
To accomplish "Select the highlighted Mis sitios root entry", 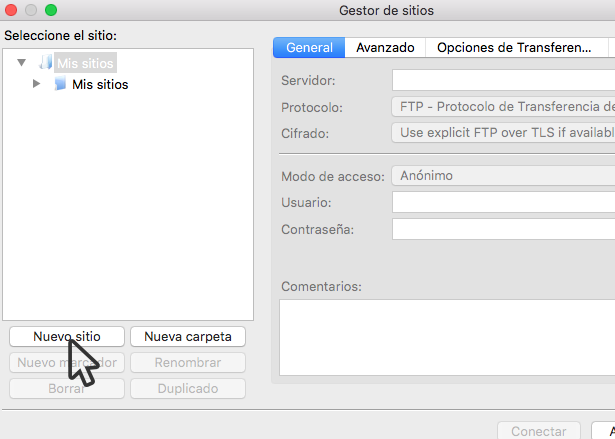I will [x=86, y=63].
